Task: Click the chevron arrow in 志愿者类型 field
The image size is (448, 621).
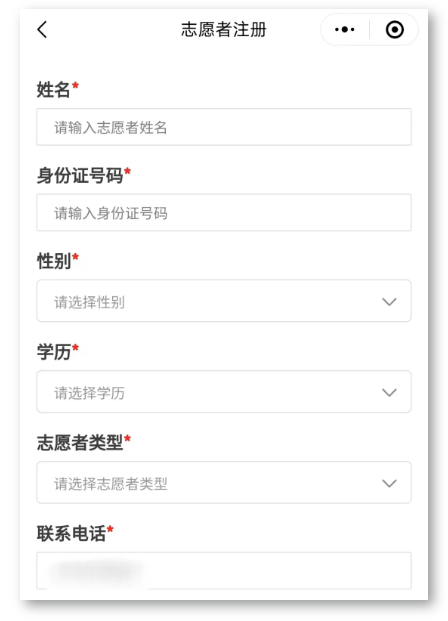Action: coord(389,483)
